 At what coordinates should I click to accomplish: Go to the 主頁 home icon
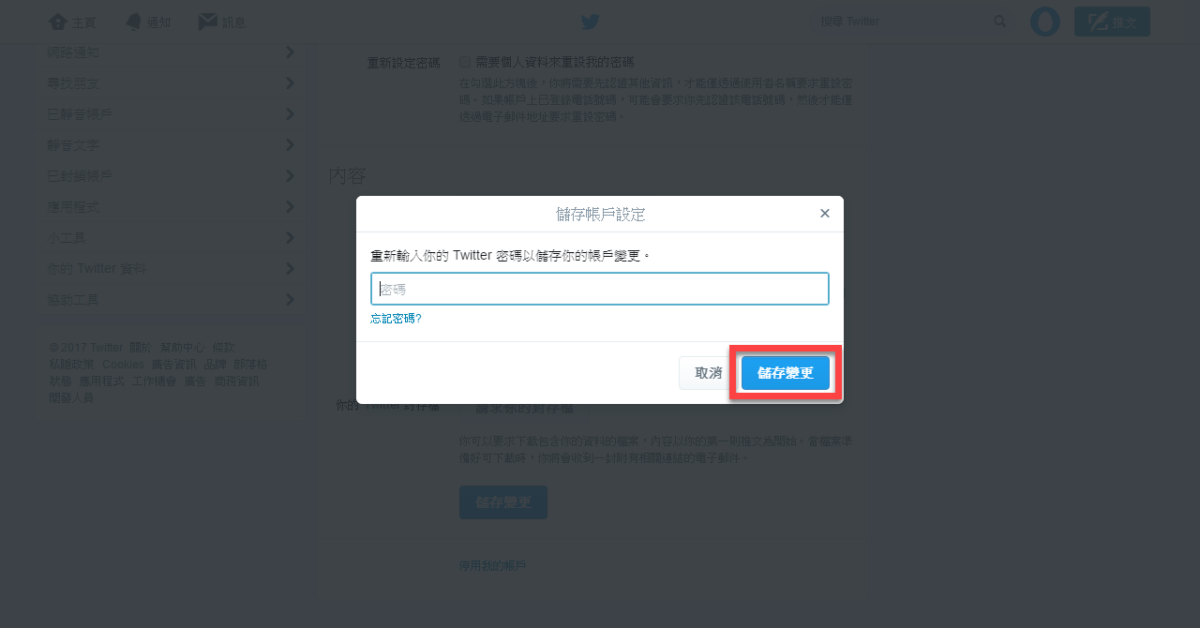pyautogui.click(x=58, y=21)
